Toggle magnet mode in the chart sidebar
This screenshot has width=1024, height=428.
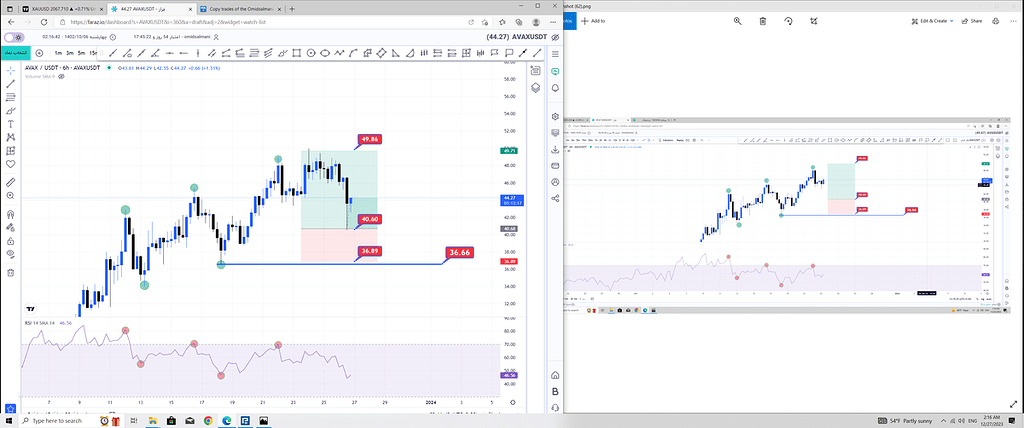click(10, 214)
